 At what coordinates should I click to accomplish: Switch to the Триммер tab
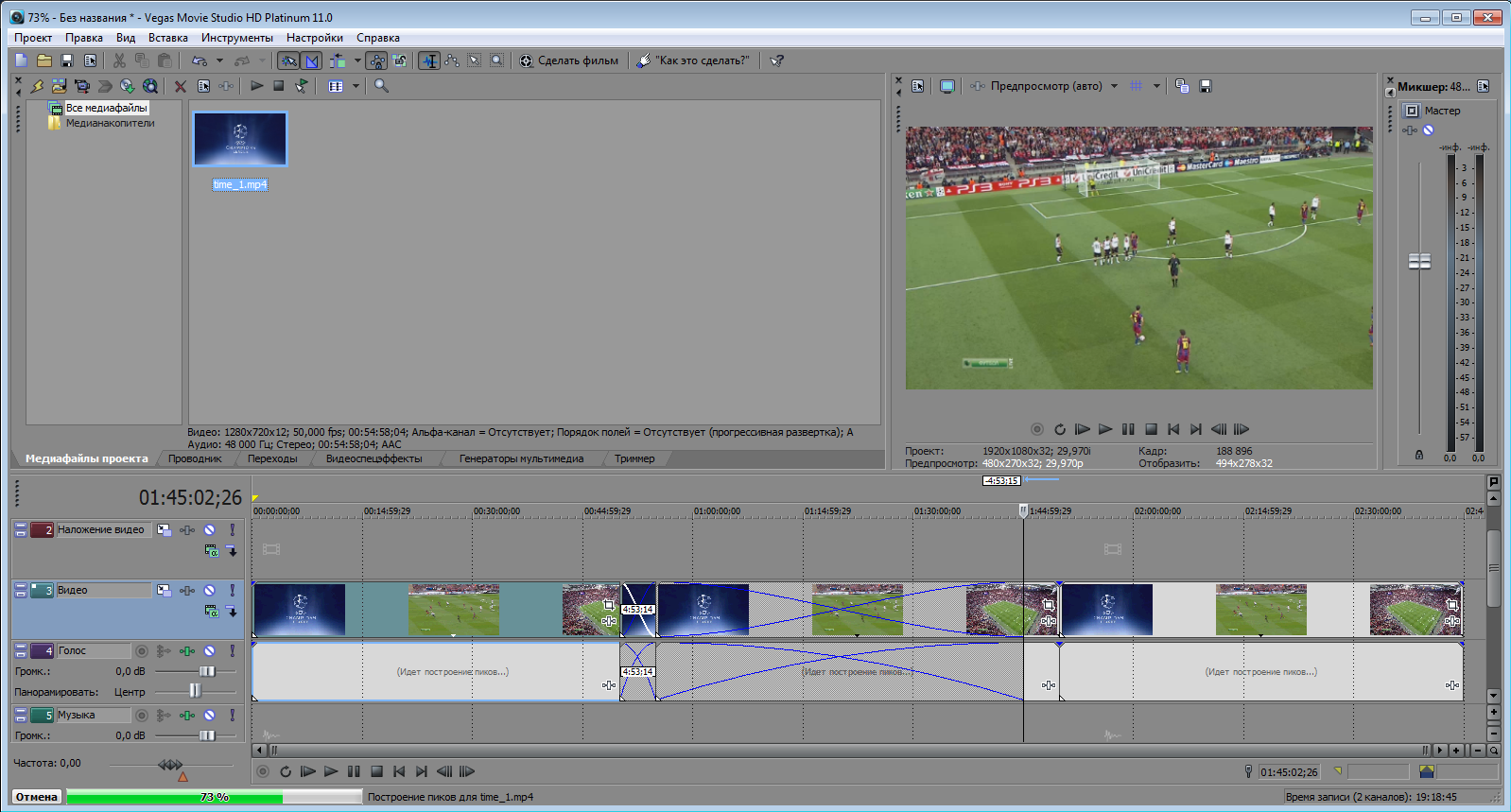click(634, 458)
